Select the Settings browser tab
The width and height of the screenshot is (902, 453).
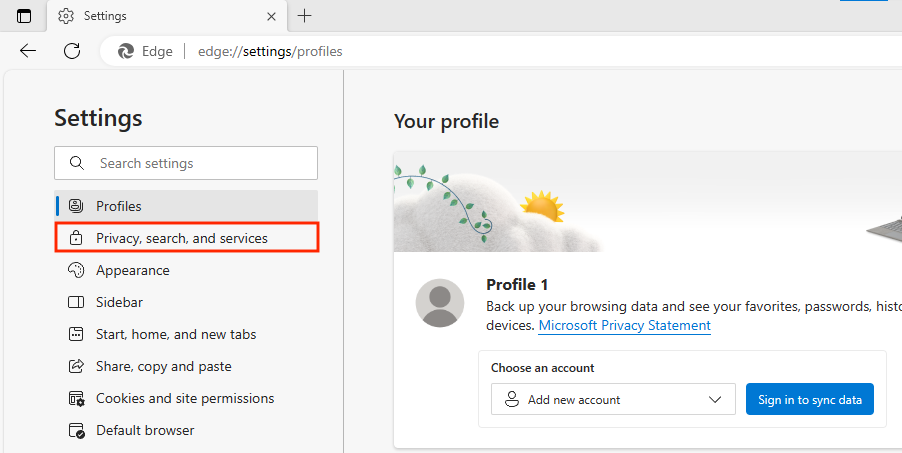click(150, 16)
